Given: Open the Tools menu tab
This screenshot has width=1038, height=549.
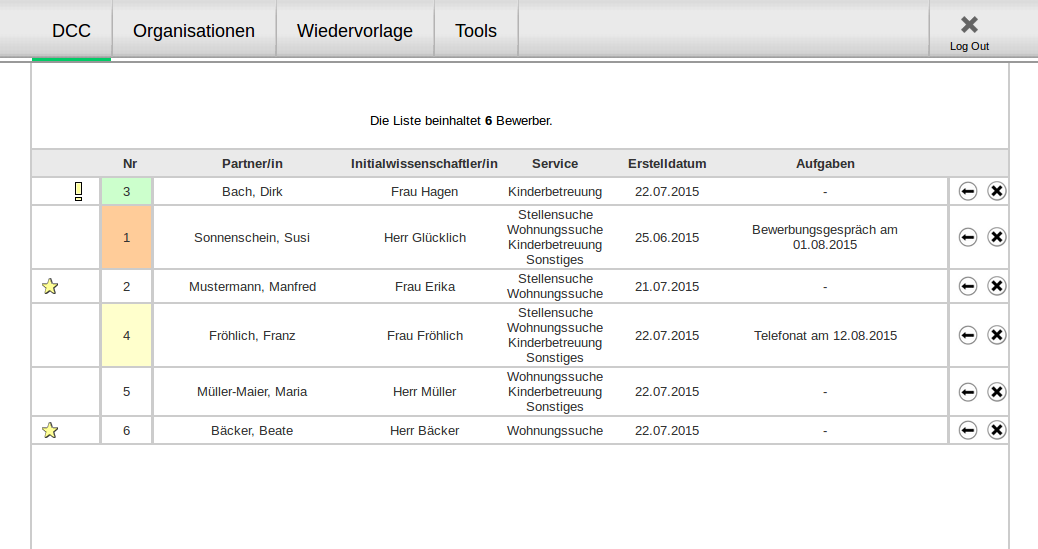Looking at the screenshot, I should coord(476,31).
